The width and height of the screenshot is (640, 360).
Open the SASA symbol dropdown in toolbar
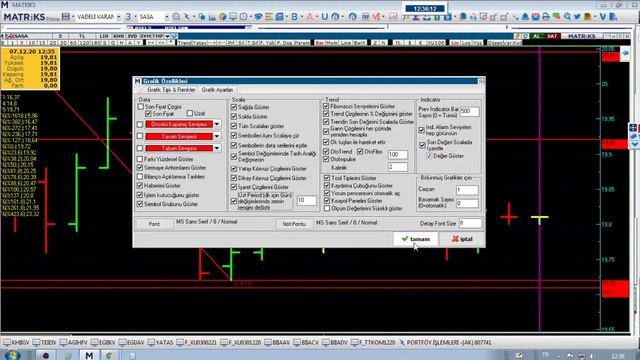[x=167, y=17]
